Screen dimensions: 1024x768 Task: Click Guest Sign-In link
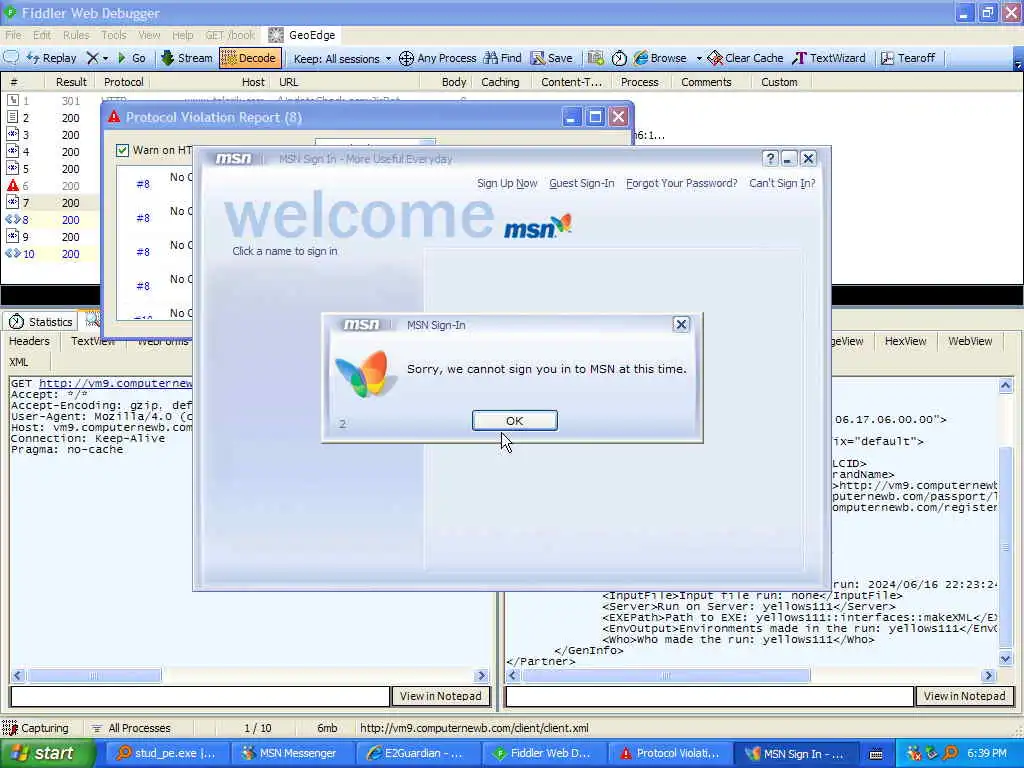pos(582,184)
